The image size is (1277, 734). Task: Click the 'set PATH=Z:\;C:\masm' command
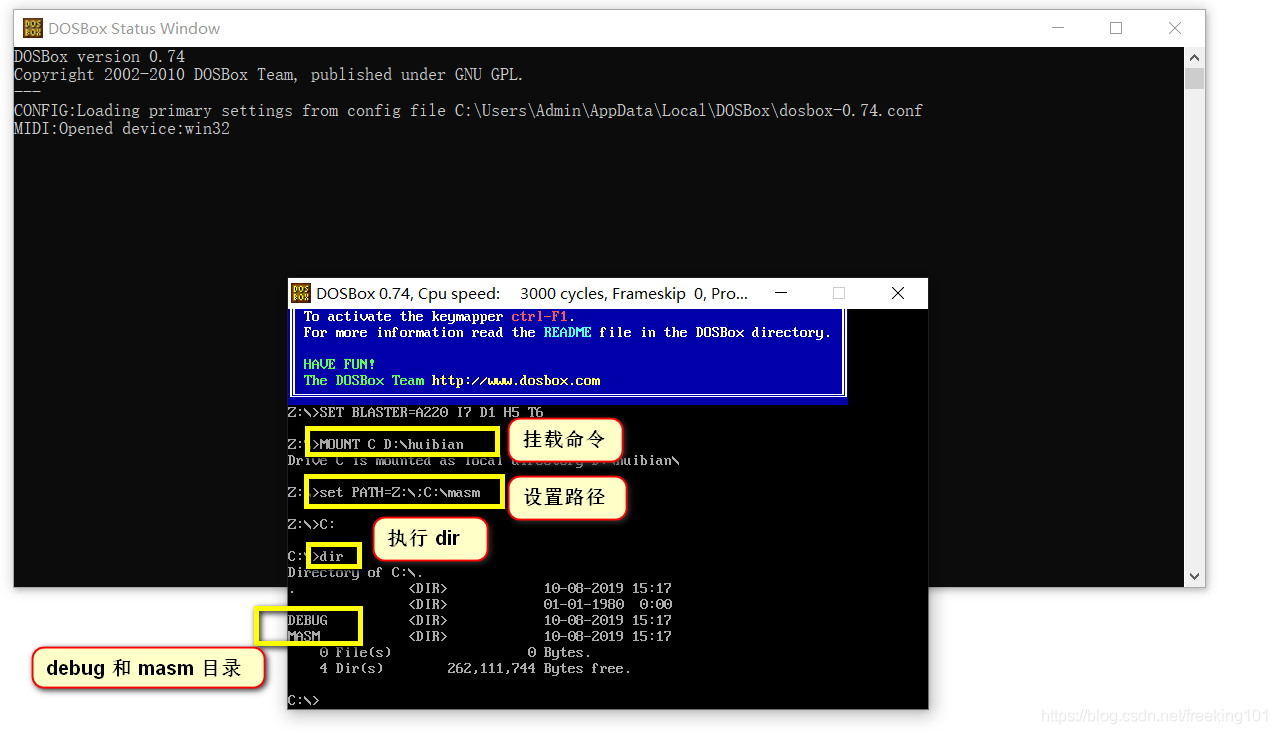click(400, 492)
